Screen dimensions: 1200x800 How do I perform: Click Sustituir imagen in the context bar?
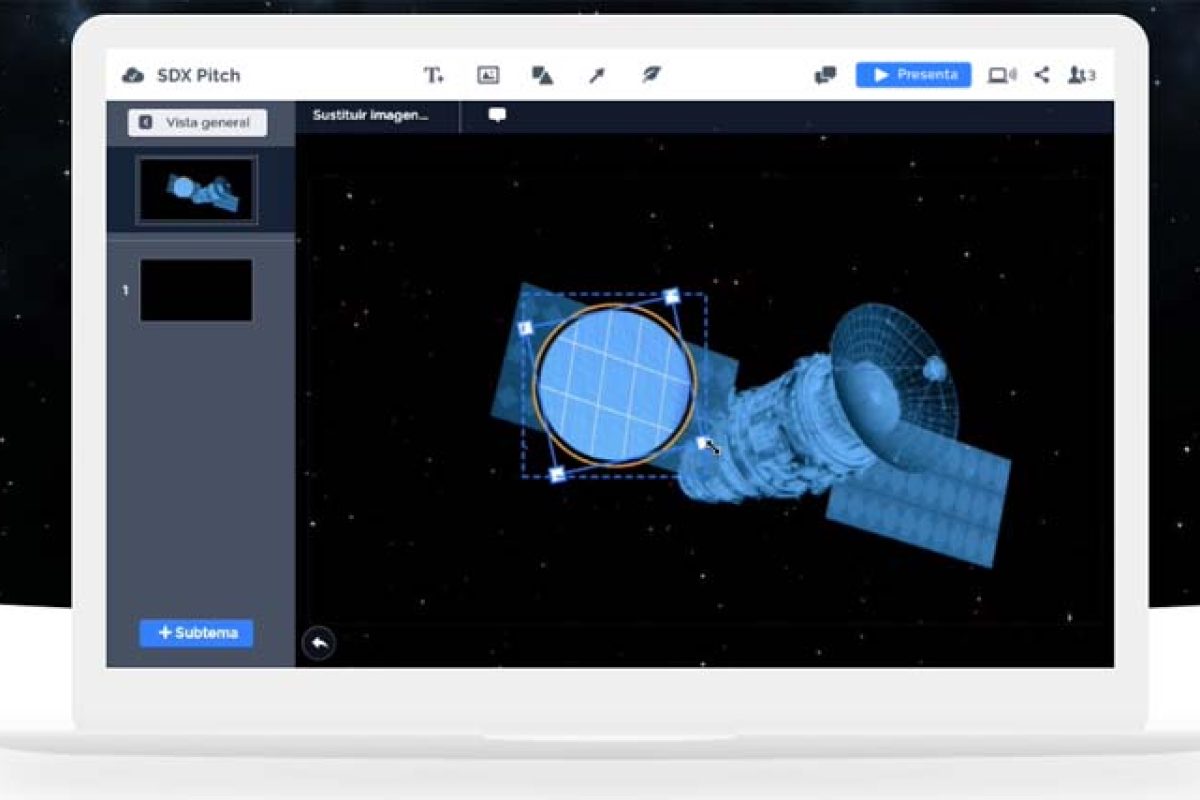[x=370, y=115]
